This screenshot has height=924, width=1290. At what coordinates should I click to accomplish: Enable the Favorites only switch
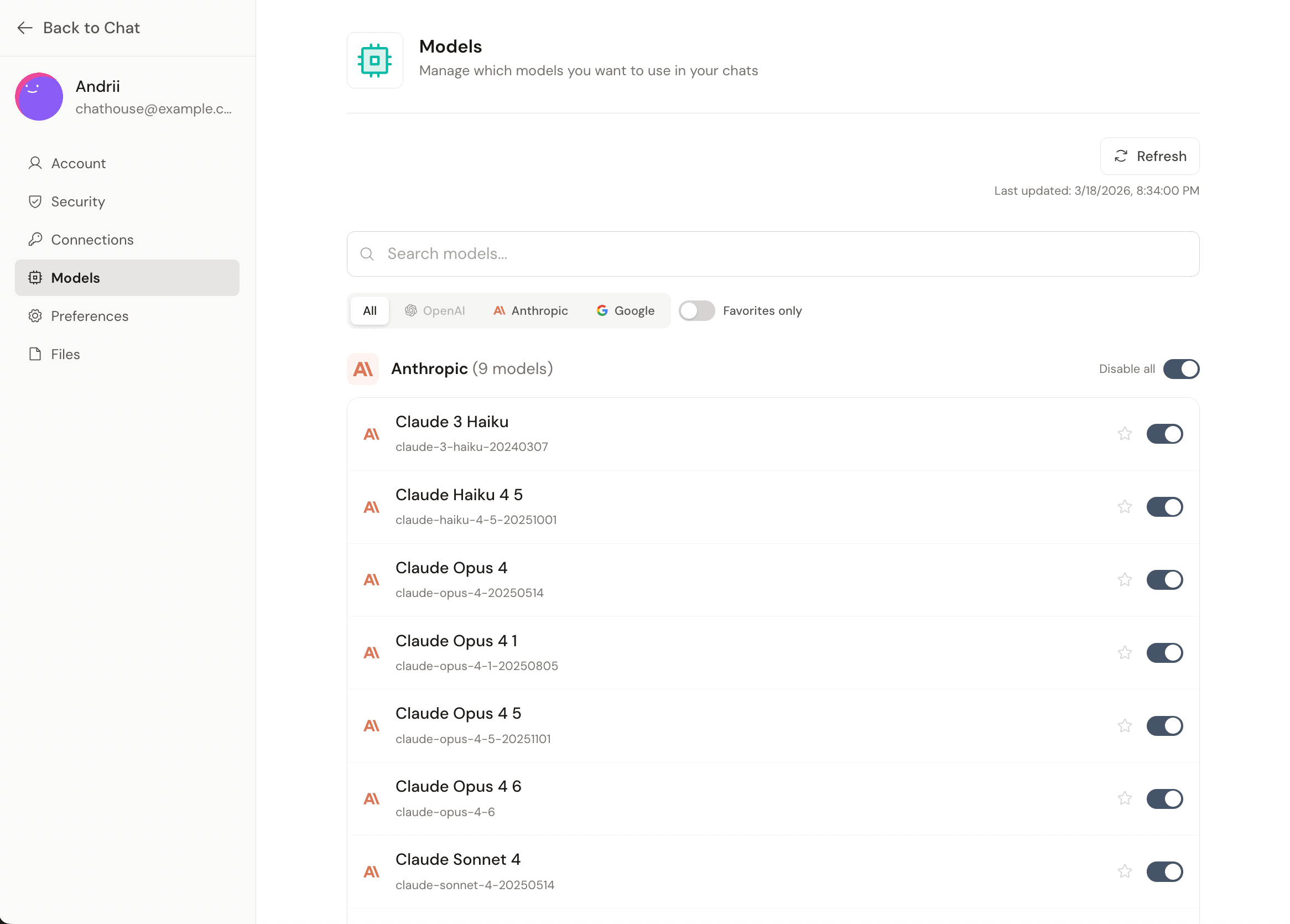pyautogui.click(x=696, y=310)
